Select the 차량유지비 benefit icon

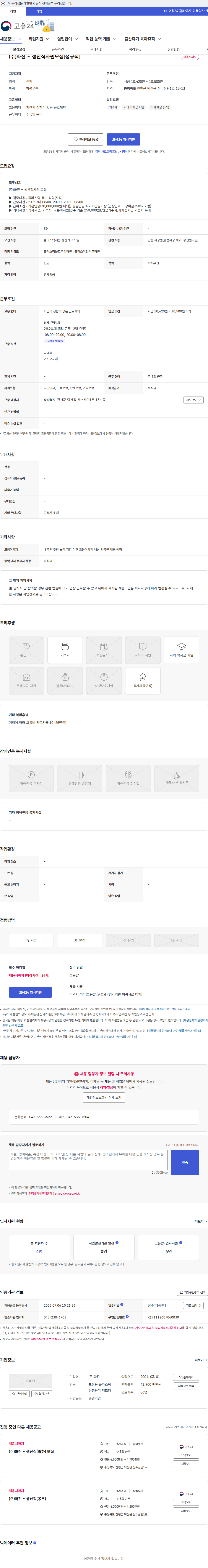(x=104, y=650)
